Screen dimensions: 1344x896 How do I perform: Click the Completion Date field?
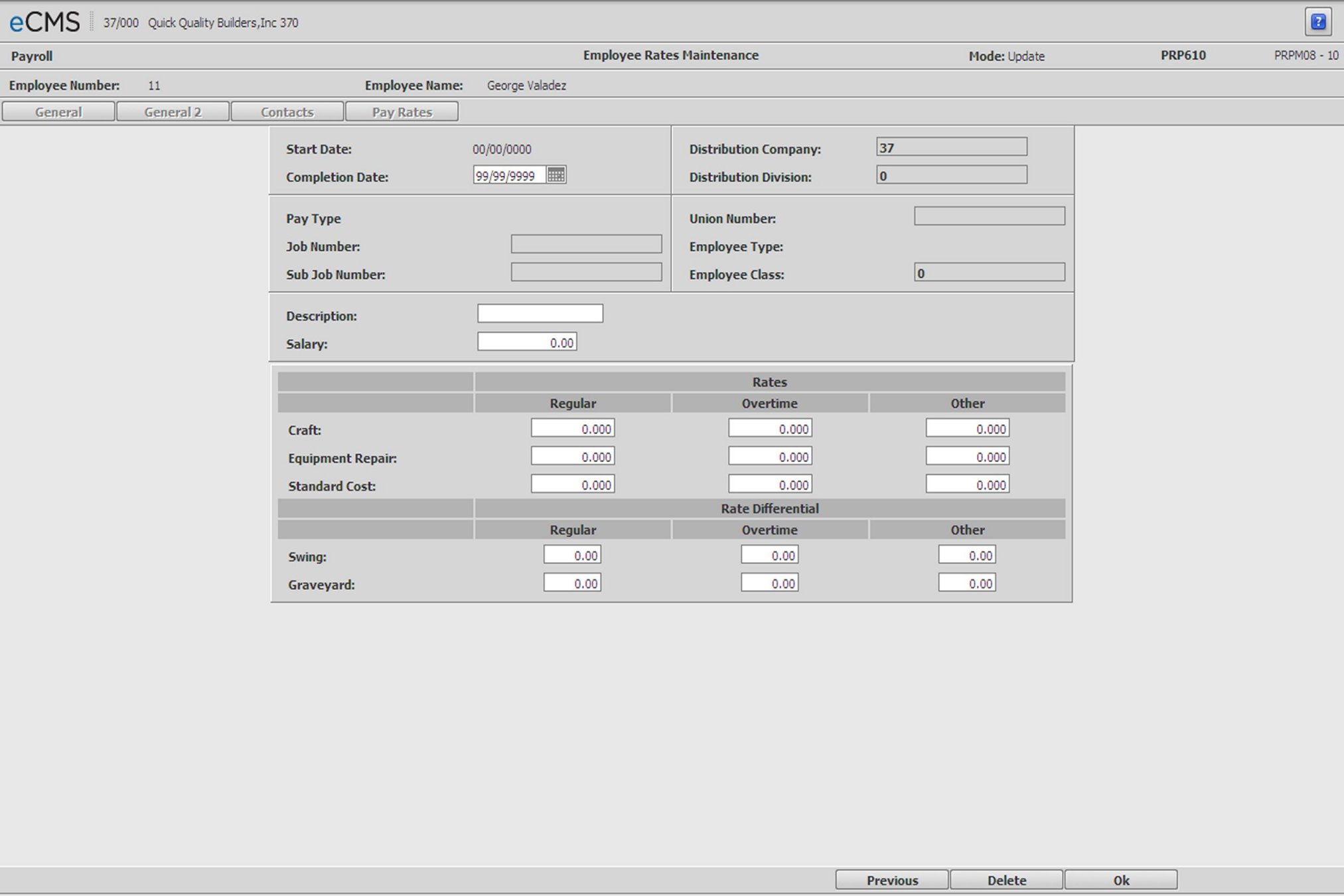point(510,175)
